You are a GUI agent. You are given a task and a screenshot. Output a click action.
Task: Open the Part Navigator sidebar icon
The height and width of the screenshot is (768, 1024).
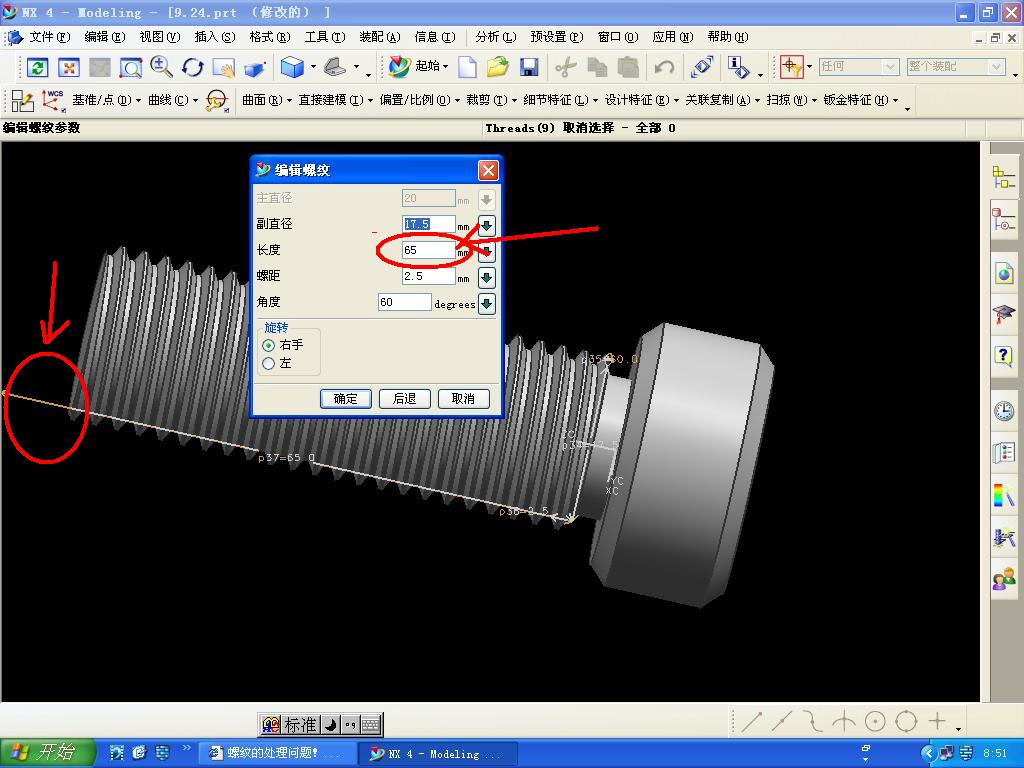(x=1003, y=219)
